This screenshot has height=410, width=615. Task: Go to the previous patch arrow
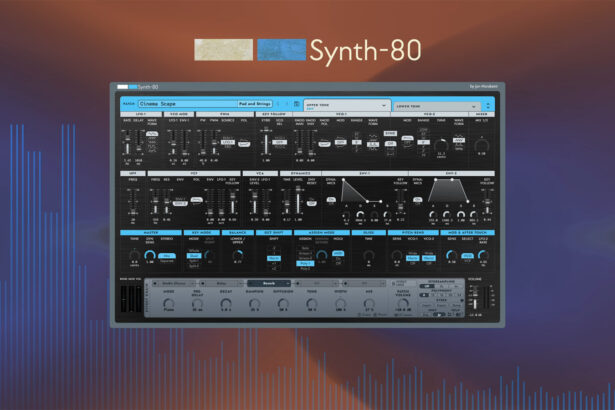pos(278,104)
